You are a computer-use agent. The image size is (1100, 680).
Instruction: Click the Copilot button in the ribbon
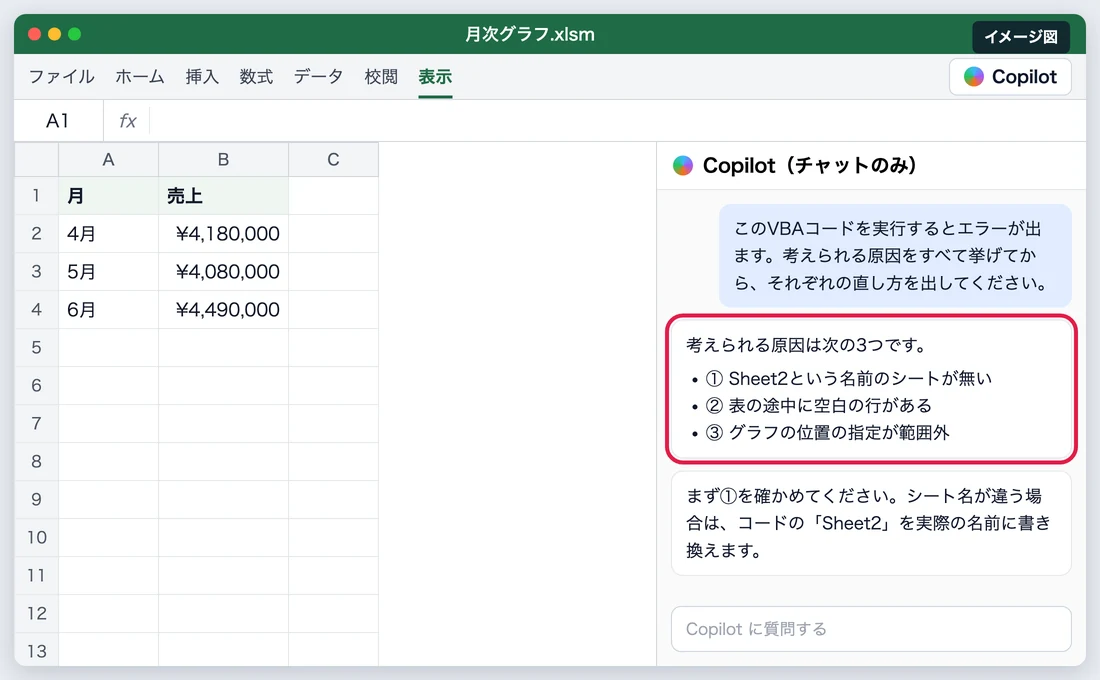1010,76
